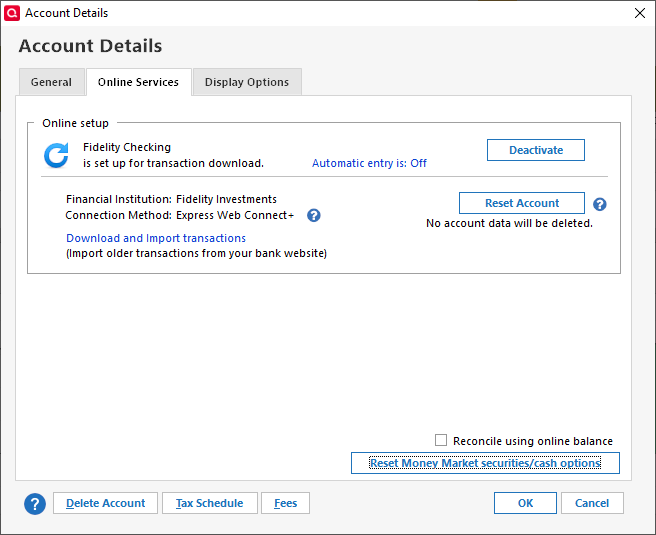This screenshot has width=656, height=535.
Task: Switch to the General tab
Action: 51,82
